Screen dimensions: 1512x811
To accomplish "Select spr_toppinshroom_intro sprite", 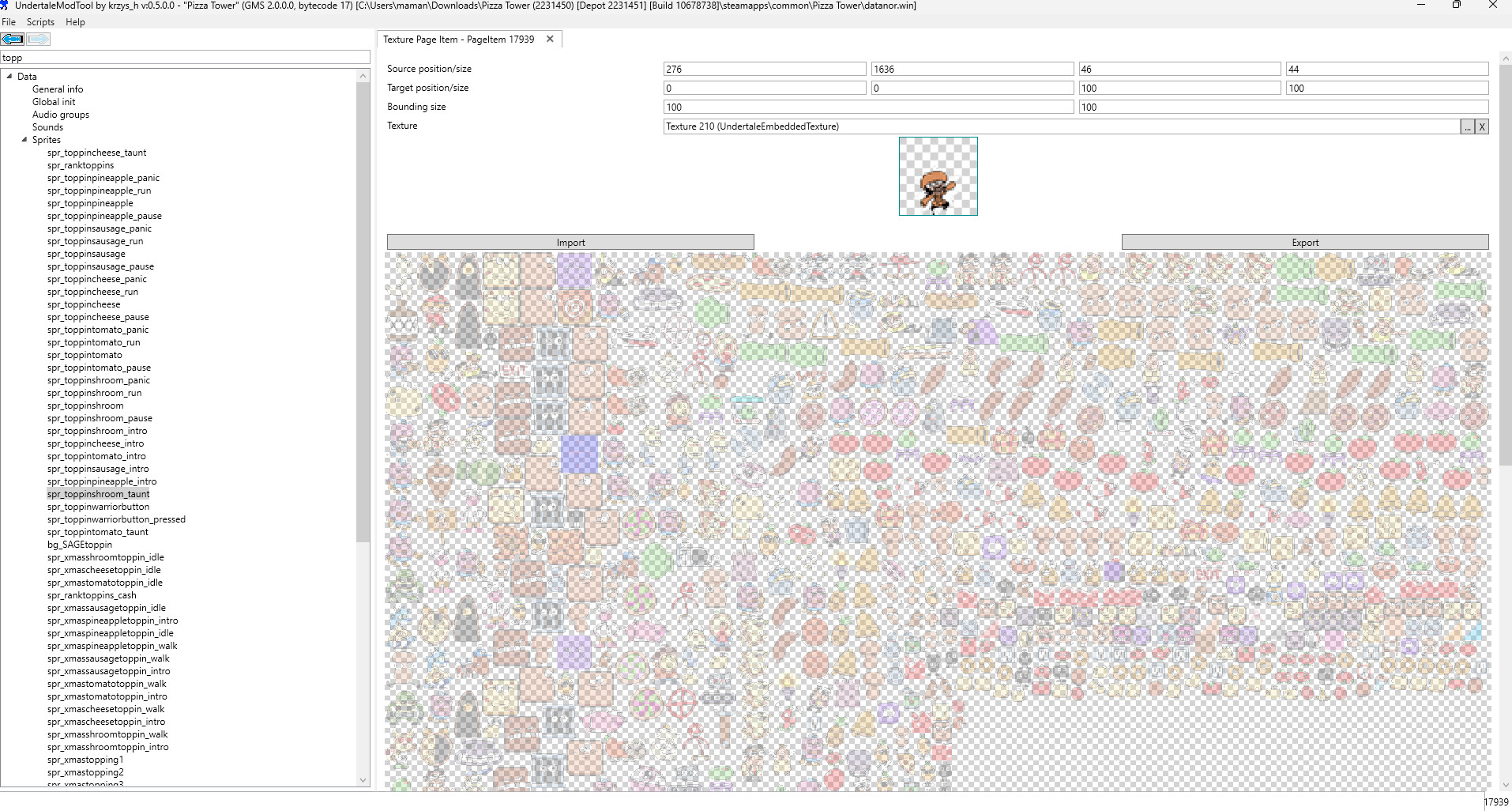I will tap(97, 431).
